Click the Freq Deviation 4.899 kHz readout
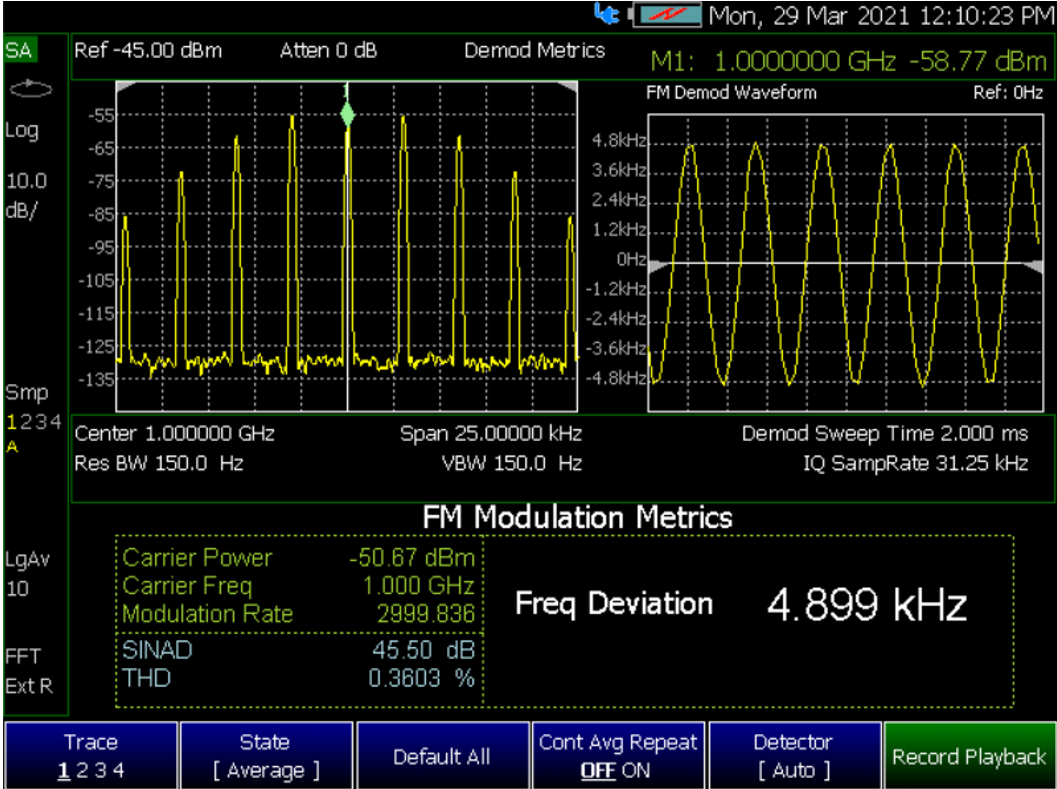 tap(742, 604)
